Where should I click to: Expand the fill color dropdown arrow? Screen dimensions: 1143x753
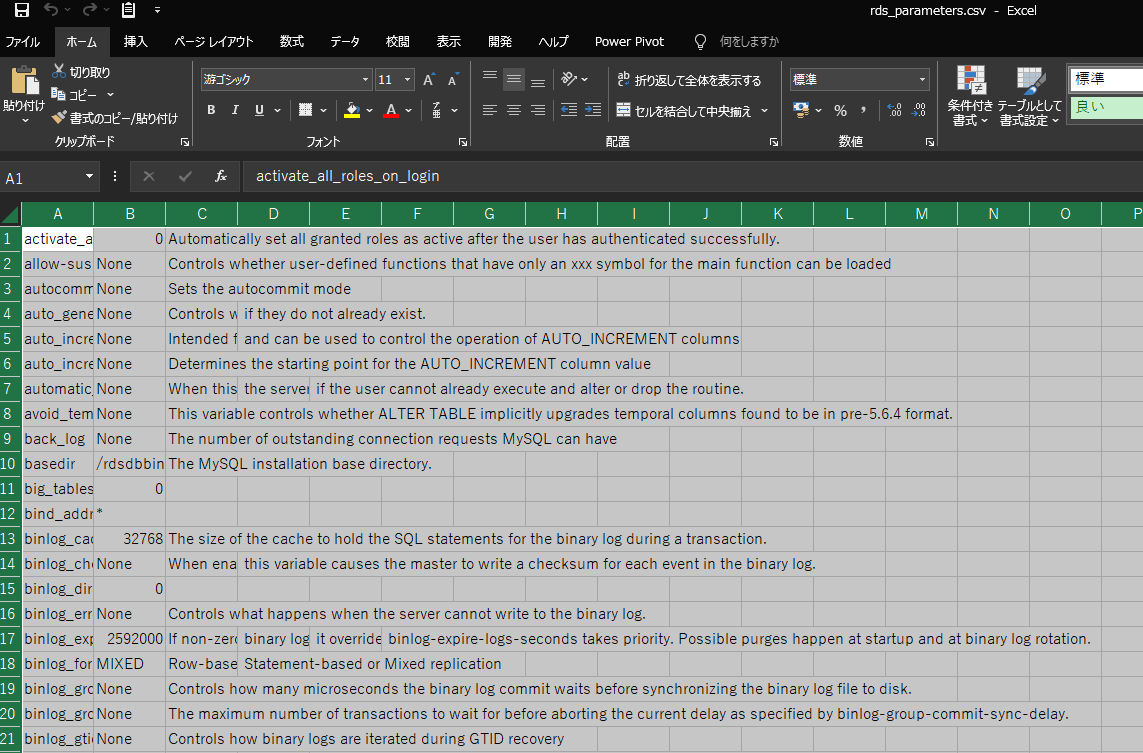[x=370, y=110]
